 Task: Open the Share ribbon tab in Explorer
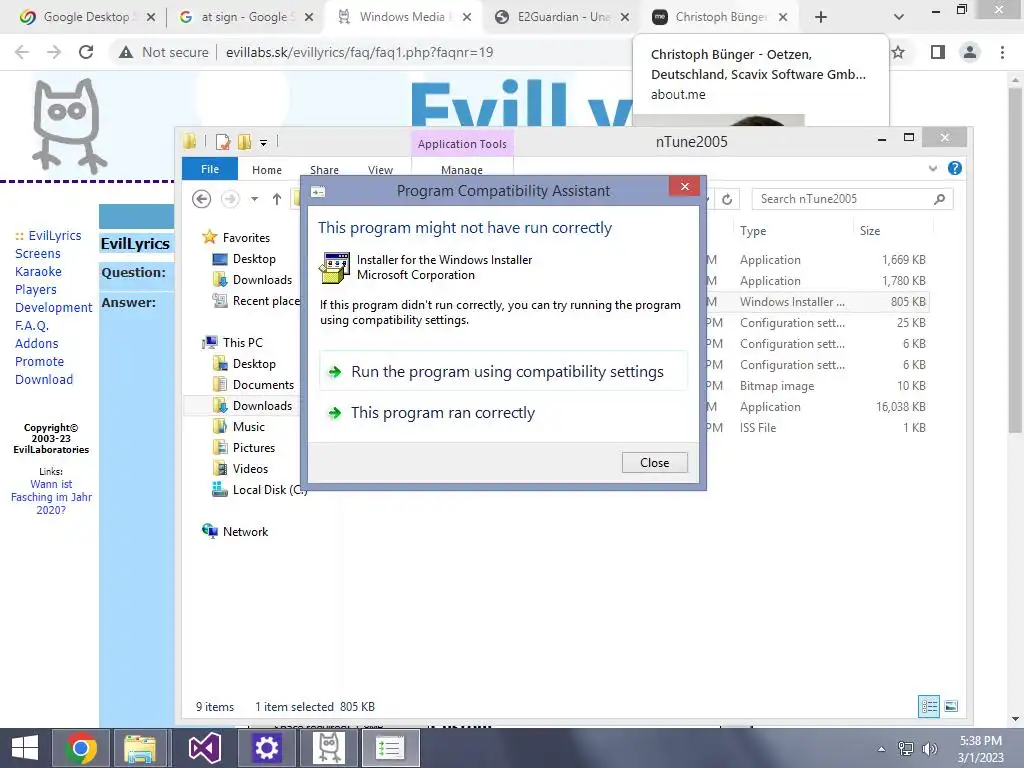[x=324, y=170]
